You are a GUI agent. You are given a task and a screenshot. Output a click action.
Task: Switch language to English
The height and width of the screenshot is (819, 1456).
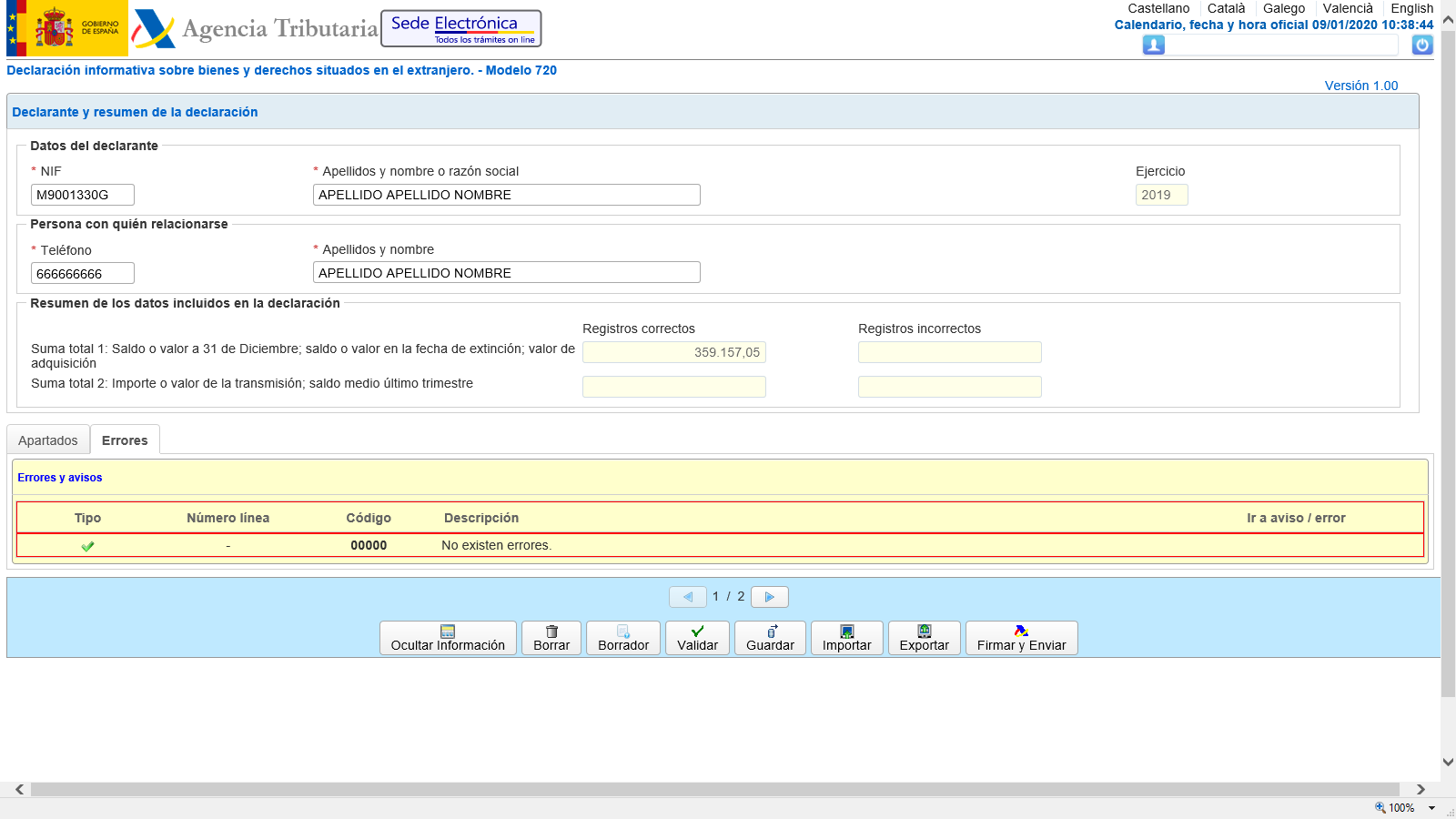click(1411, 8)
